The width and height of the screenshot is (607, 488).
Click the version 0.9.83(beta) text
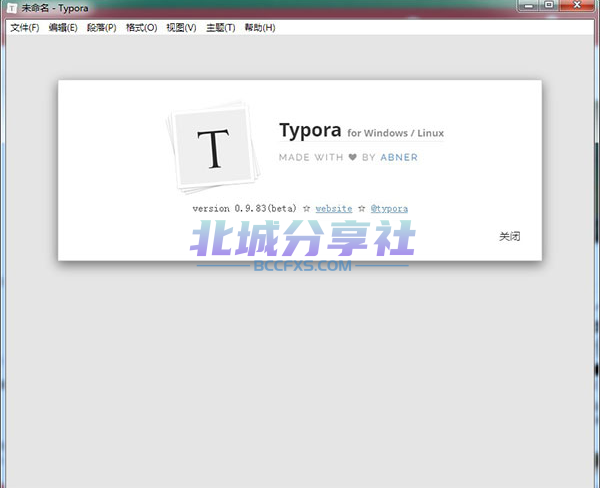[x=245, y=209]
